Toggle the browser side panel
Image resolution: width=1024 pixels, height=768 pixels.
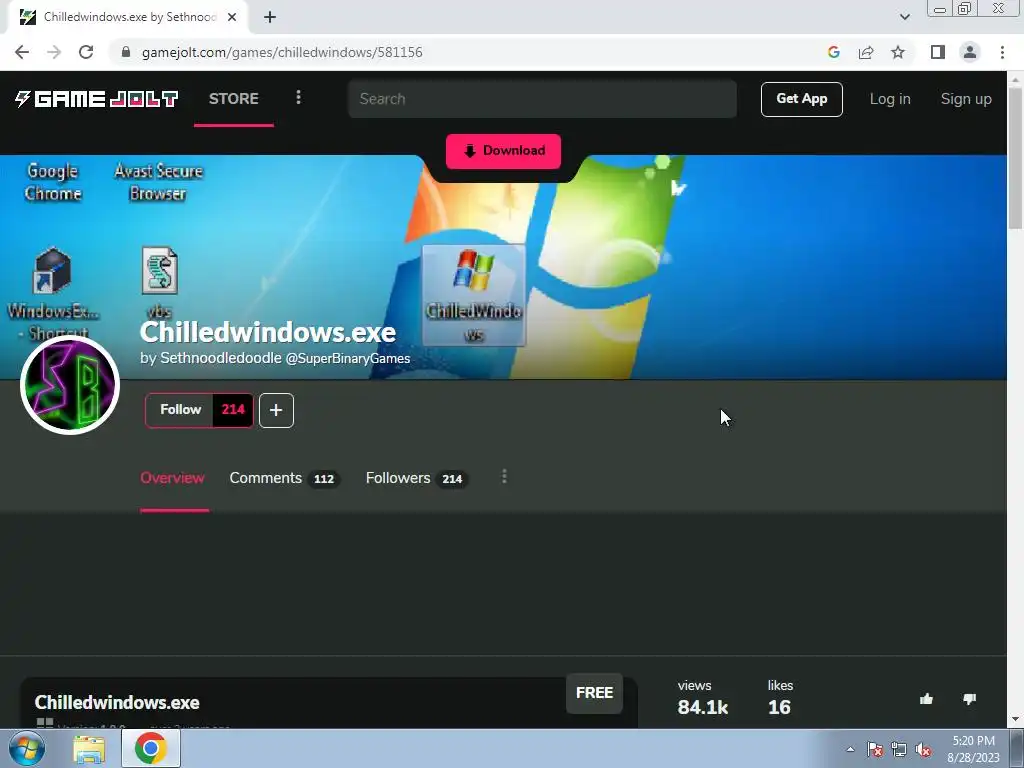tap(938, 52)
